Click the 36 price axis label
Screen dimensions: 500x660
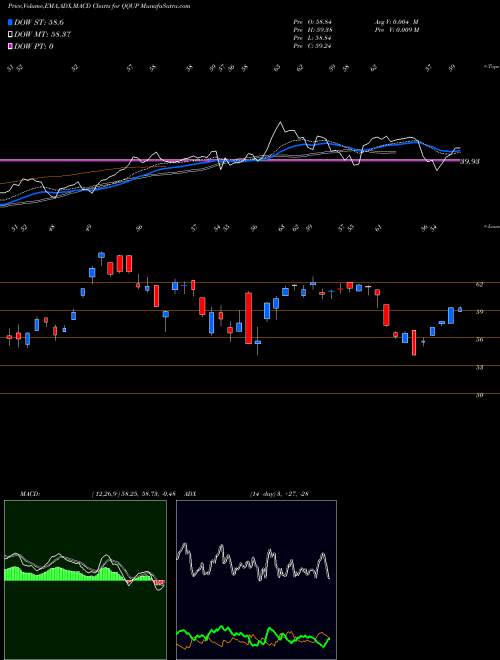[479, 340]
